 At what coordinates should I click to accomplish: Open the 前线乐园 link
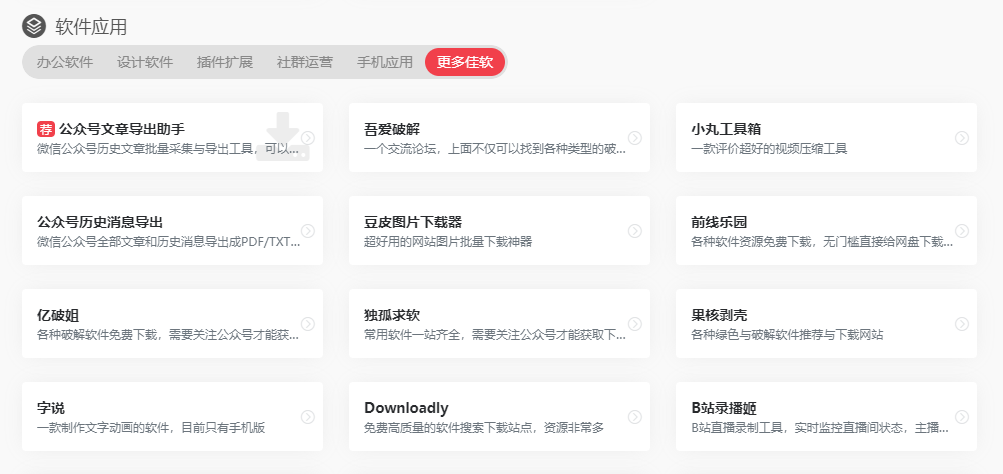719,223
